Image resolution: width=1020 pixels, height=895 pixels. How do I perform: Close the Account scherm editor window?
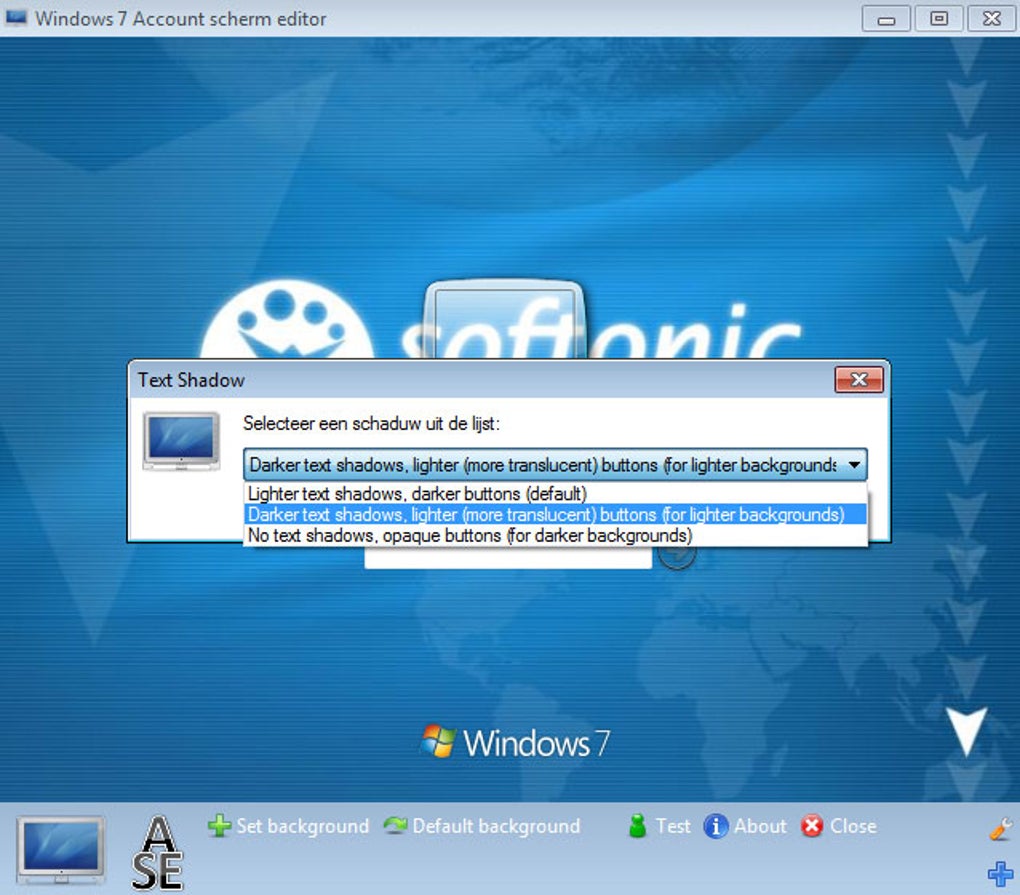991,18
